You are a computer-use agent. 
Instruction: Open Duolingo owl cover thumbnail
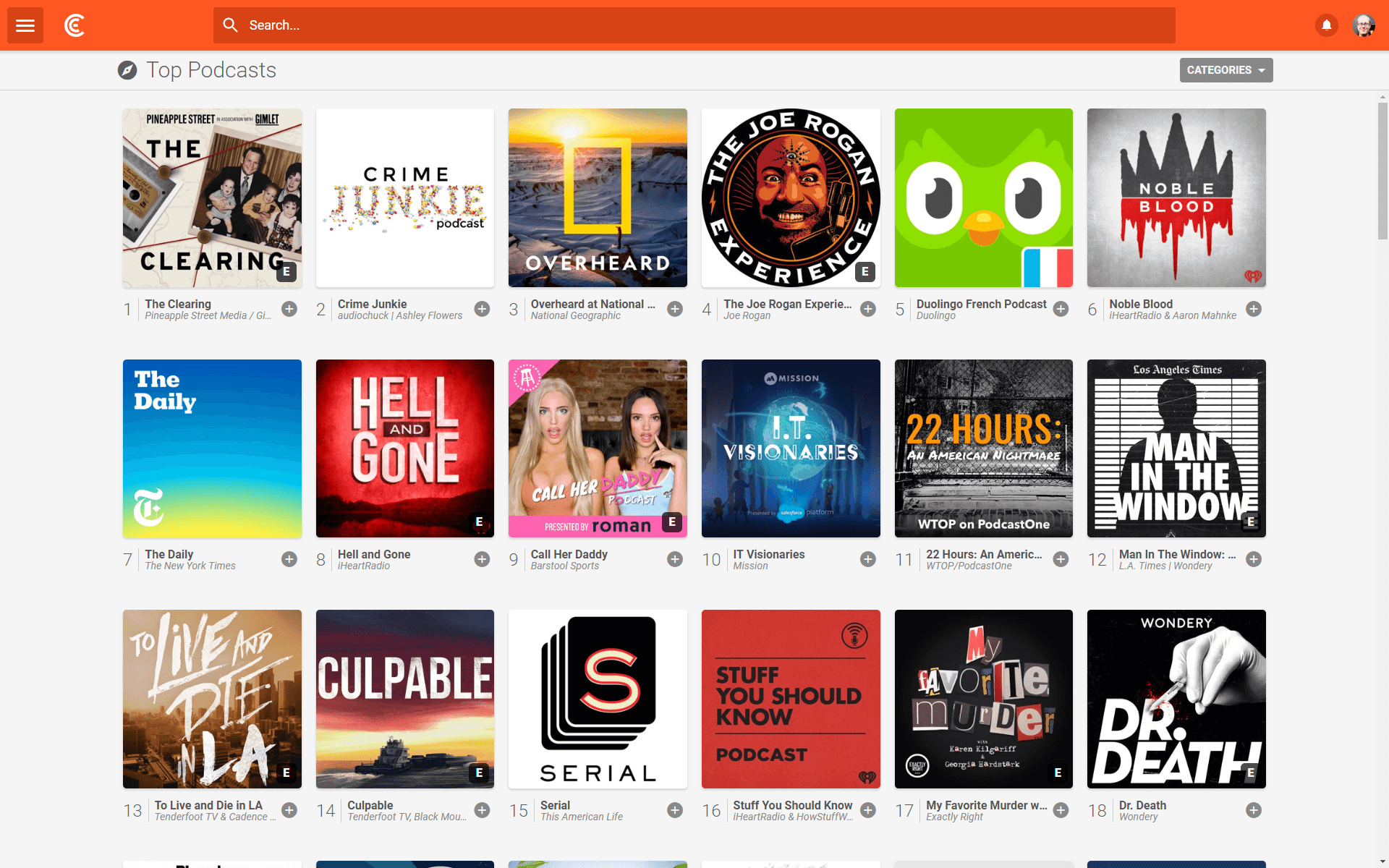pos(984,198)
